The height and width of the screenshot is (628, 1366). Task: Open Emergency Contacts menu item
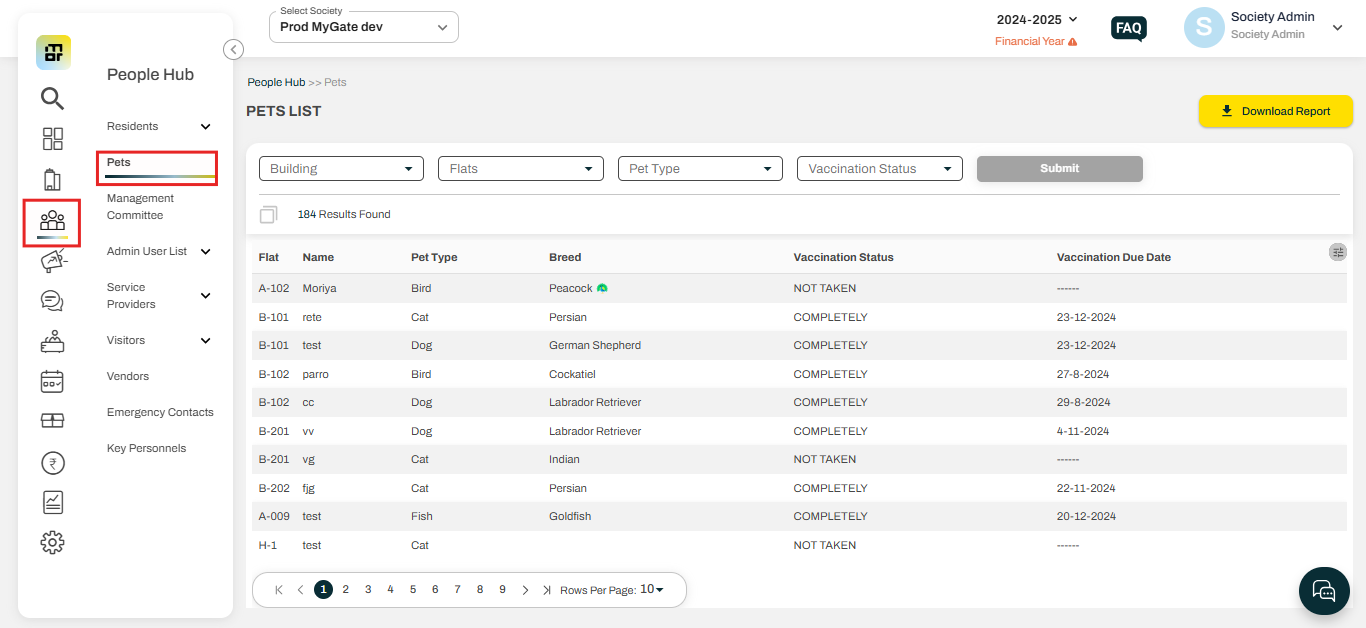point(160,412)
